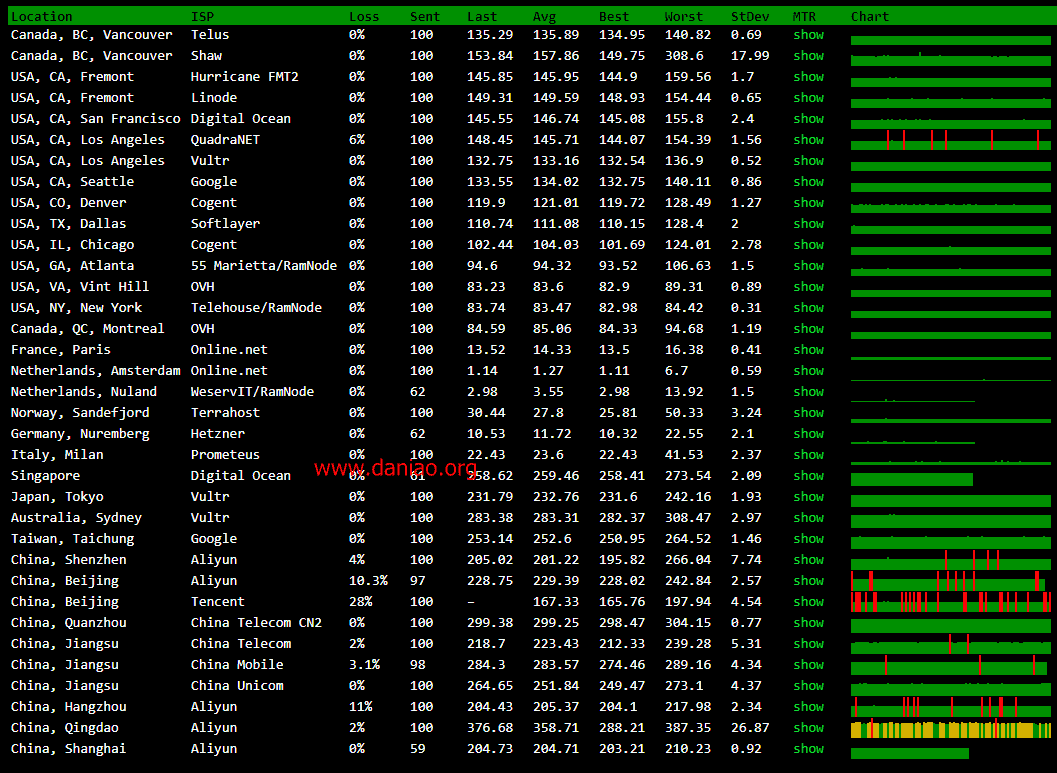Click the 26.87 StDev value
The width and height of the screenshot is (1057, 773).
[x=750, y=727]
